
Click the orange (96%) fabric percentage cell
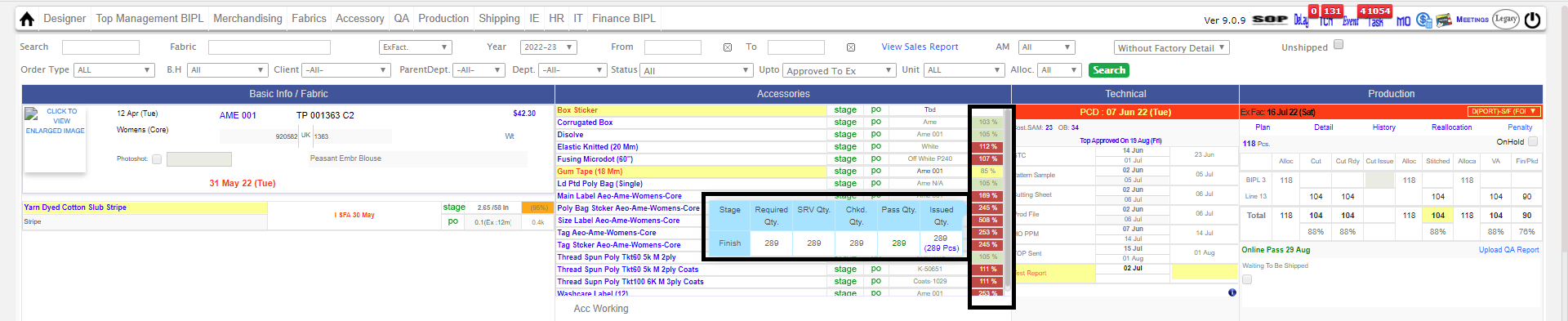tap(538, 207)
